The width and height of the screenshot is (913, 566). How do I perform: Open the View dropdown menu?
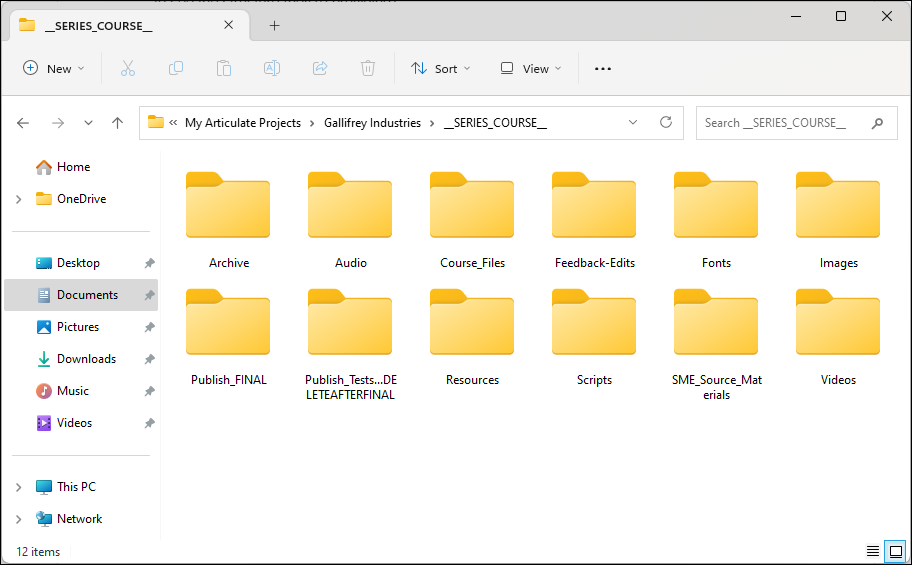pos(531,68)
